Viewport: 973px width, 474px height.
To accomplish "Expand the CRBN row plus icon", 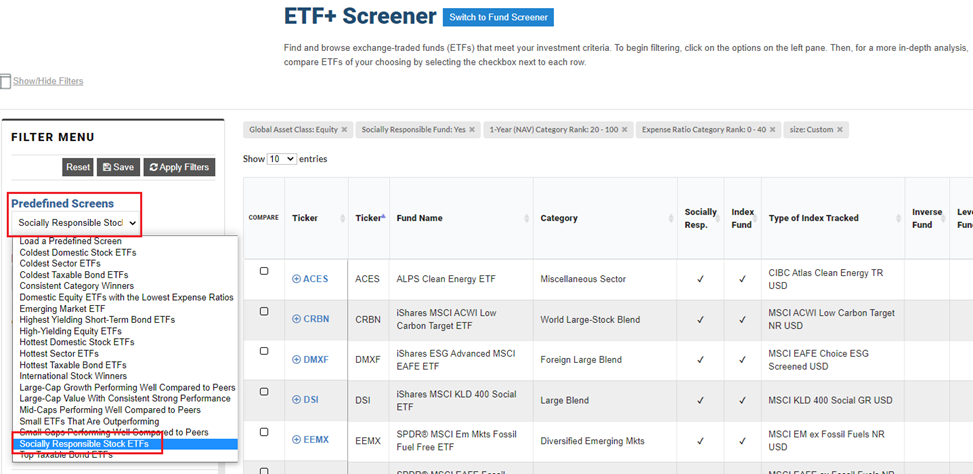I will click(x=296, y=319).
